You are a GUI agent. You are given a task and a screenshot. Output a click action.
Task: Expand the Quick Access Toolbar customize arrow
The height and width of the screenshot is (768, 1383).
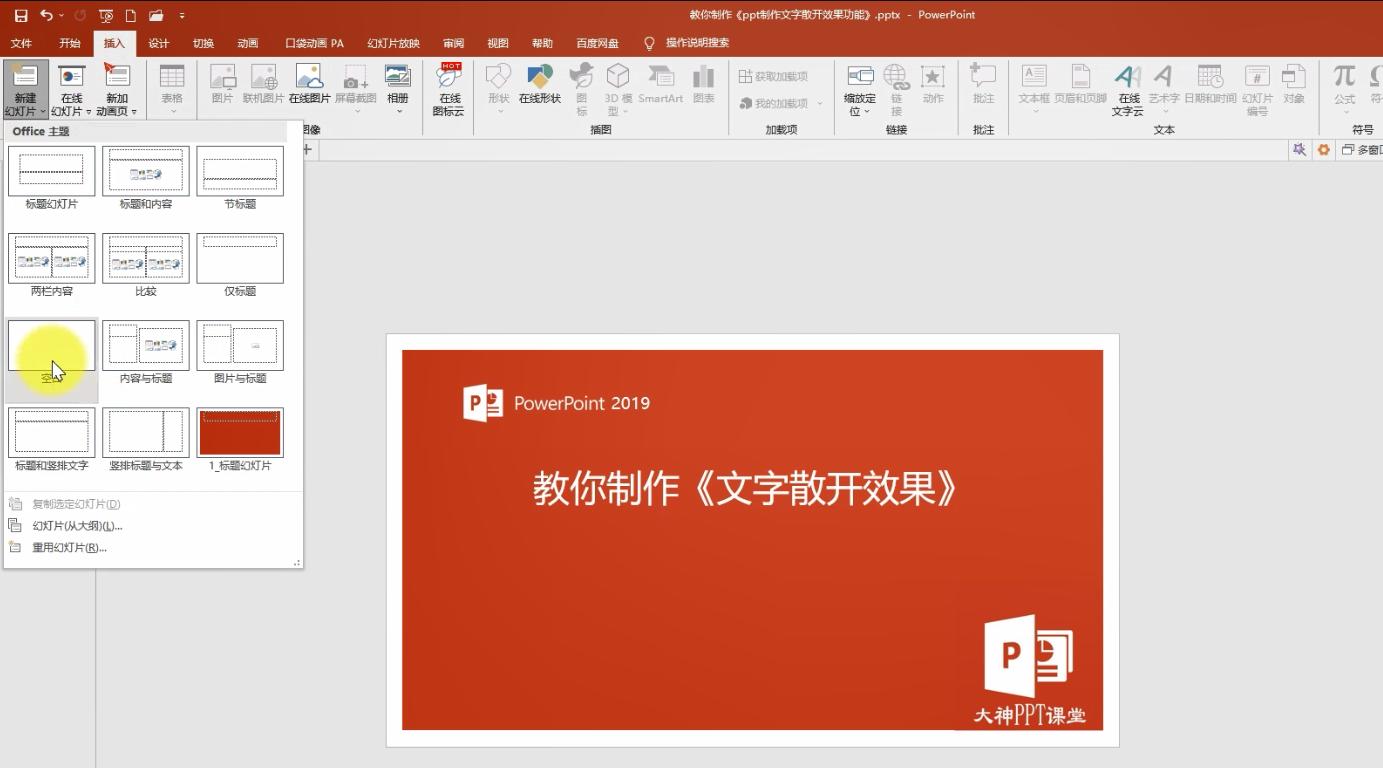pyautogui.click(x=181, y=15)
